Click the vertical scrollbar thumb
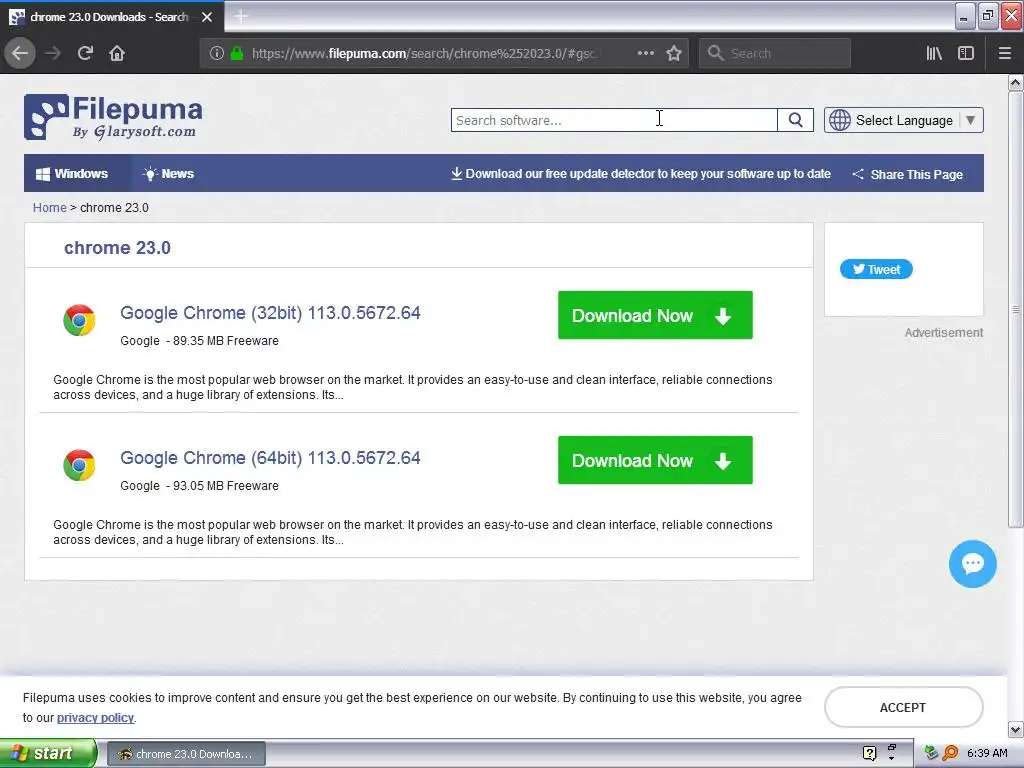The width and height of the screenshot is (1024, 768). [1015, 309]
